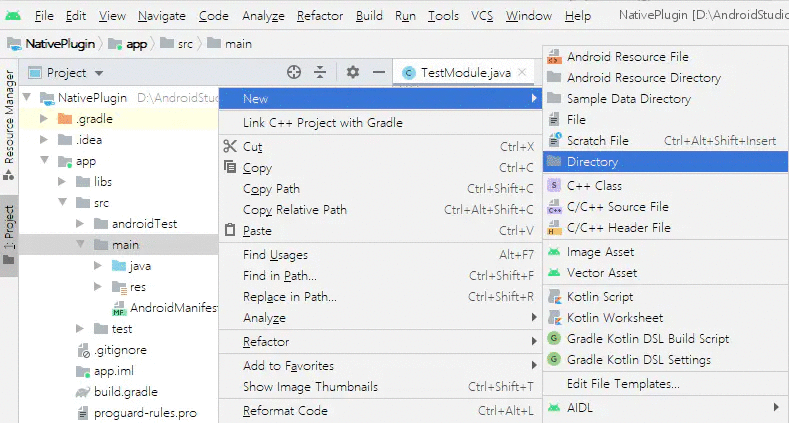Select build.gradle file in tree
This screenshot has height=423, width=789.
[125, 392]
